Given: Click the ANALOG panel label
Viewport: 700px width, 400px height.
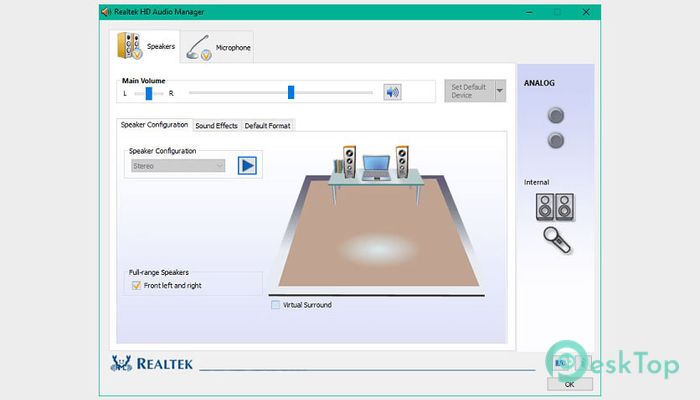Looking at the screenshot, I should coord(539,83).
